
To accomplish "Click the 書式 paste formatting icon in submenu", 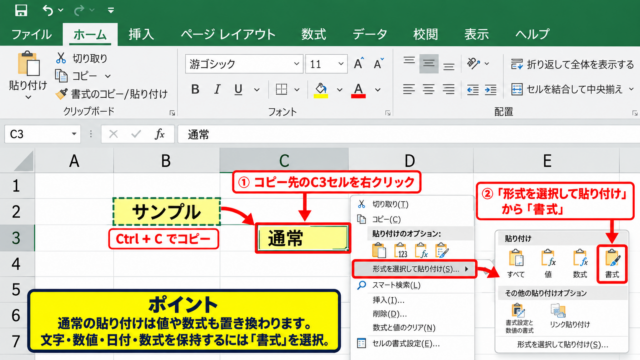I will (612, 264).
